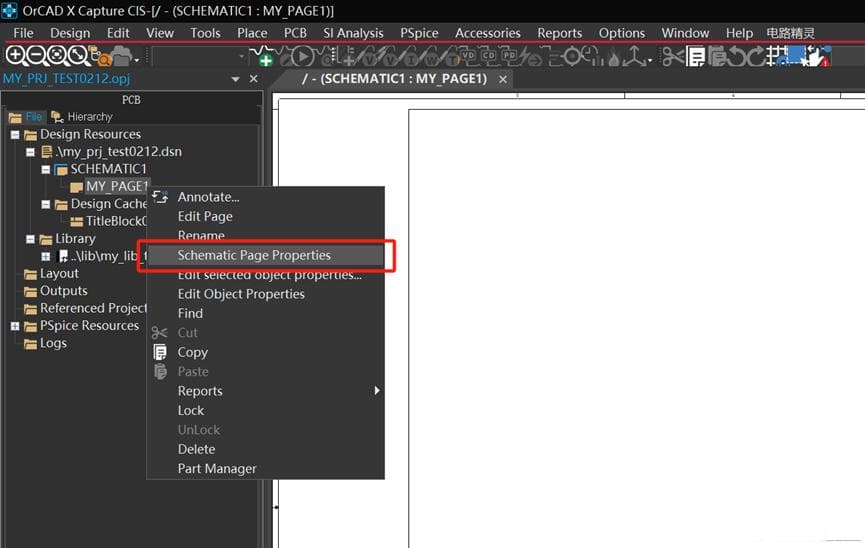The height and width of the screenshot is (548, 865).
Task: Collapse the Design Cache tree node
Action: 46,204
